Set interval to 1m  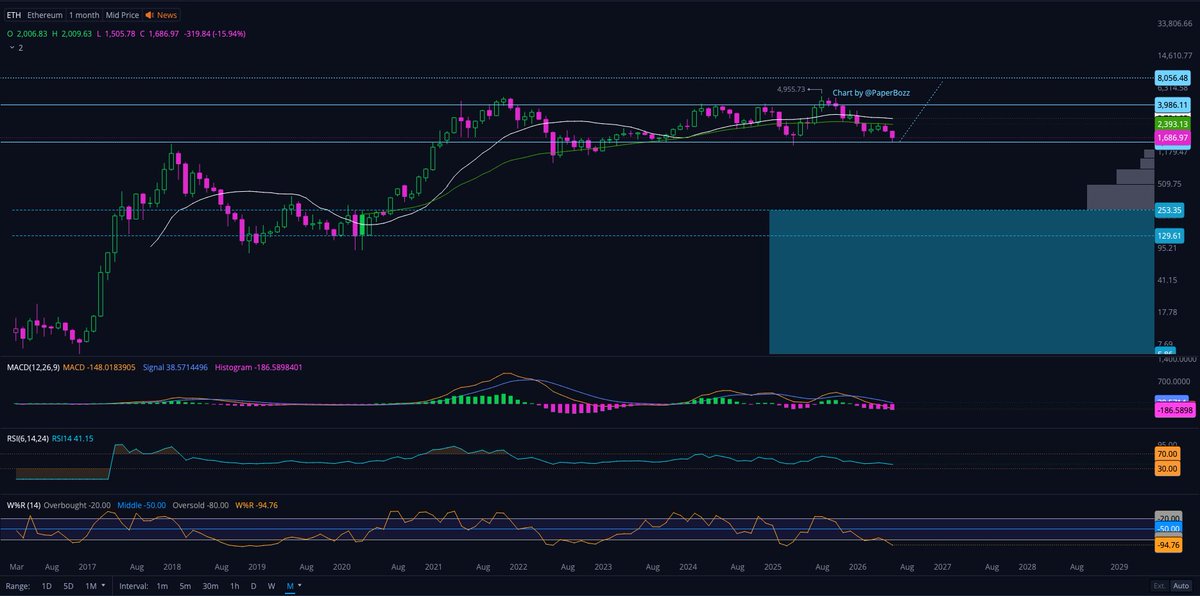click(x=162, y=585)
